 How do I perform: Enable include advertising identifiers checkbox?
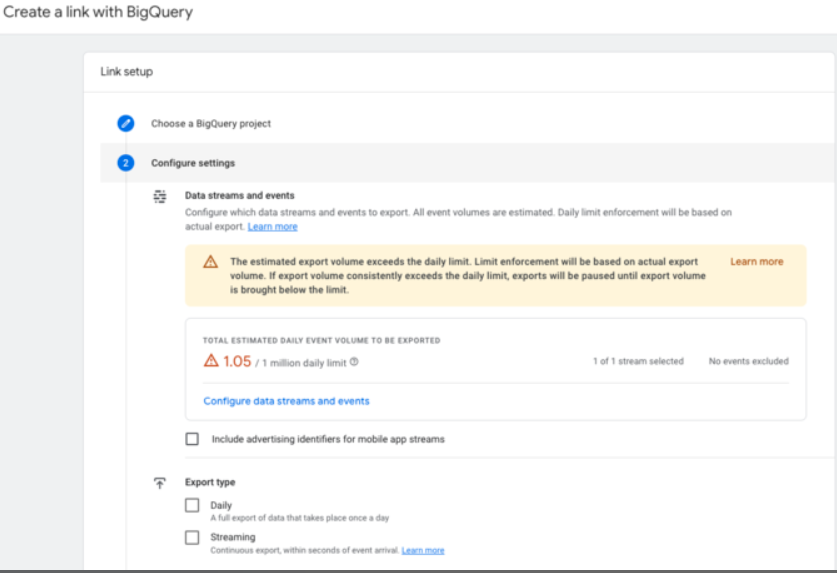(x=192, y=439)
